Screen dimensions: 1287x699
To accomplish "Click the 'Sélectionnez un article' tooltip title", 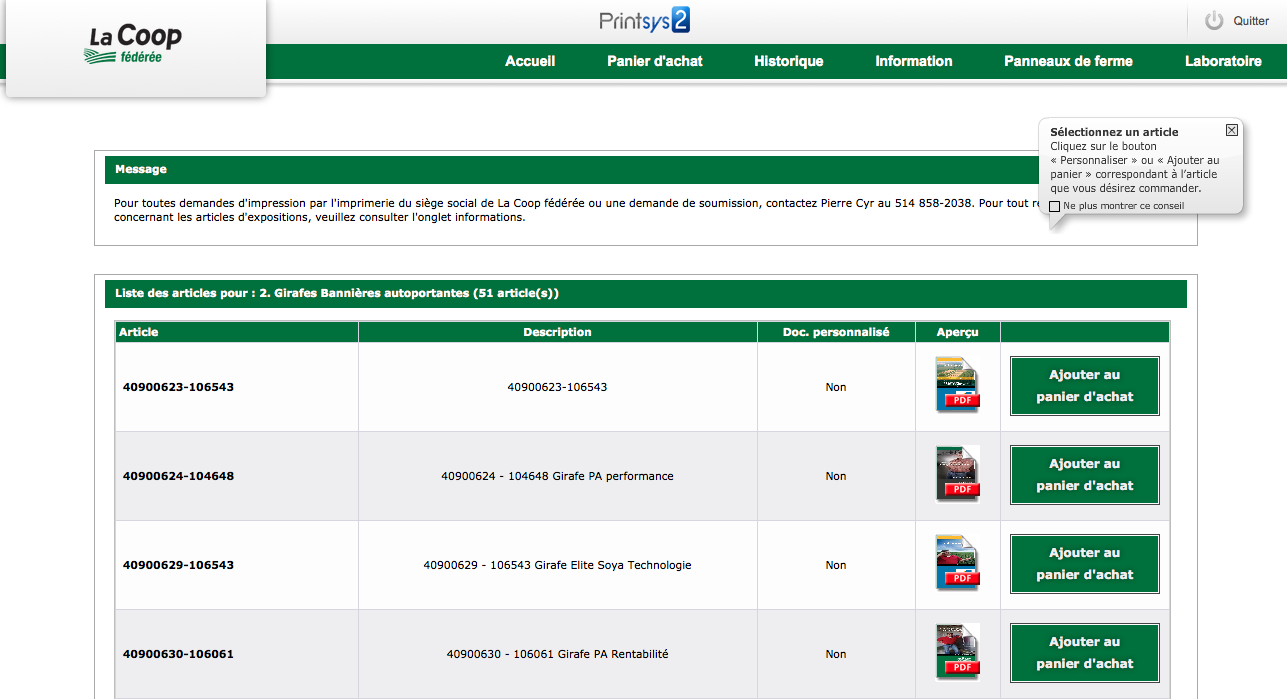I will point(1114,132).
